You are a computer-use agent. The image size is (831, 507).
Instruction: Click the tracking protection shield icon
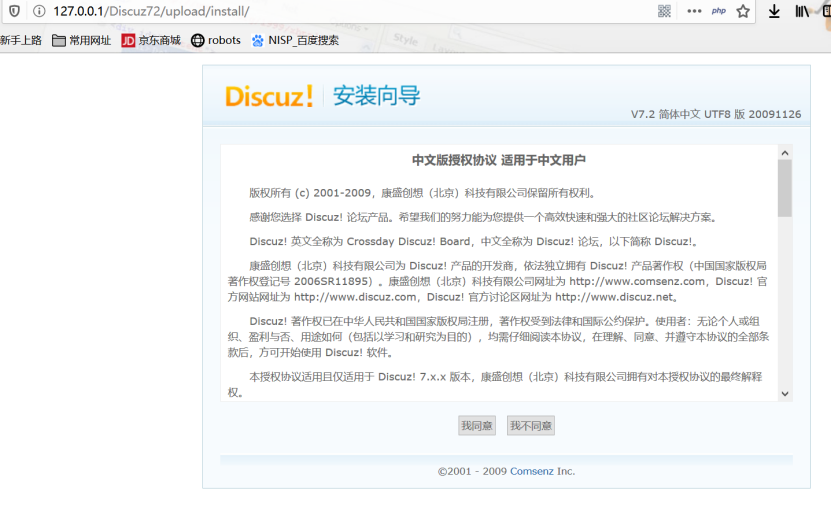click(14, 11)
